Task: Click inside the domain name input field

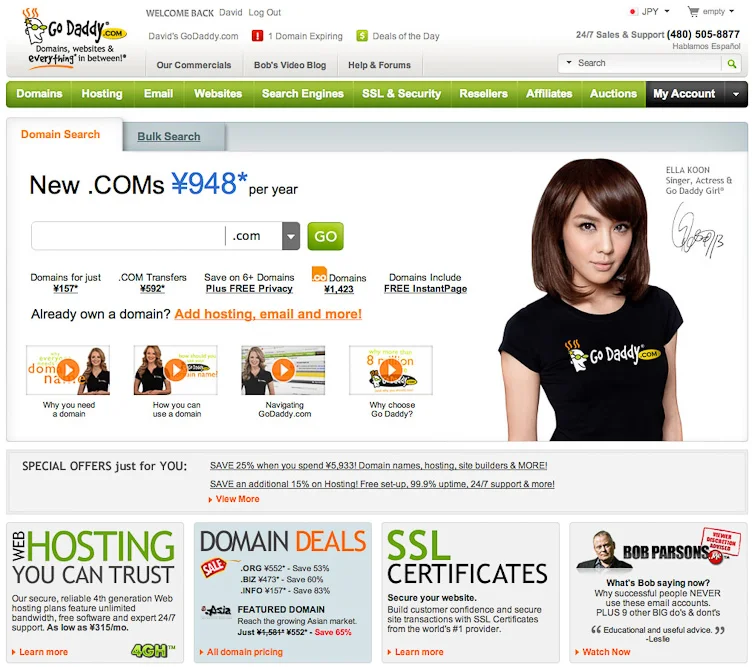Action: pyautogui.click(x=128, y=236)
